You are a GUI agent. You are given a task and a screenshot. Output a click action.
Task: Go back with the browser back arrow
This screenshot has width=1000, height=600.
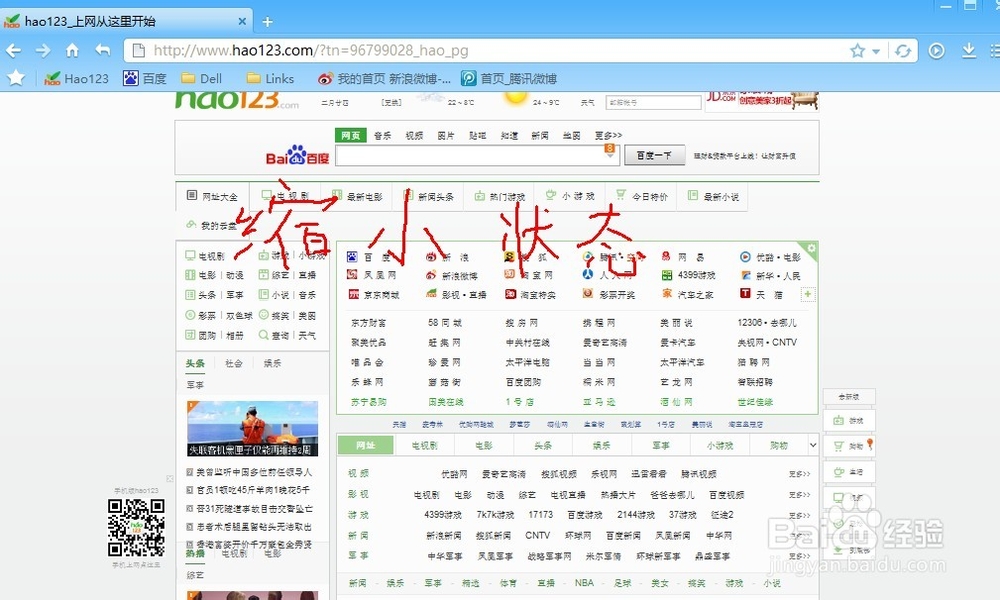13,50
